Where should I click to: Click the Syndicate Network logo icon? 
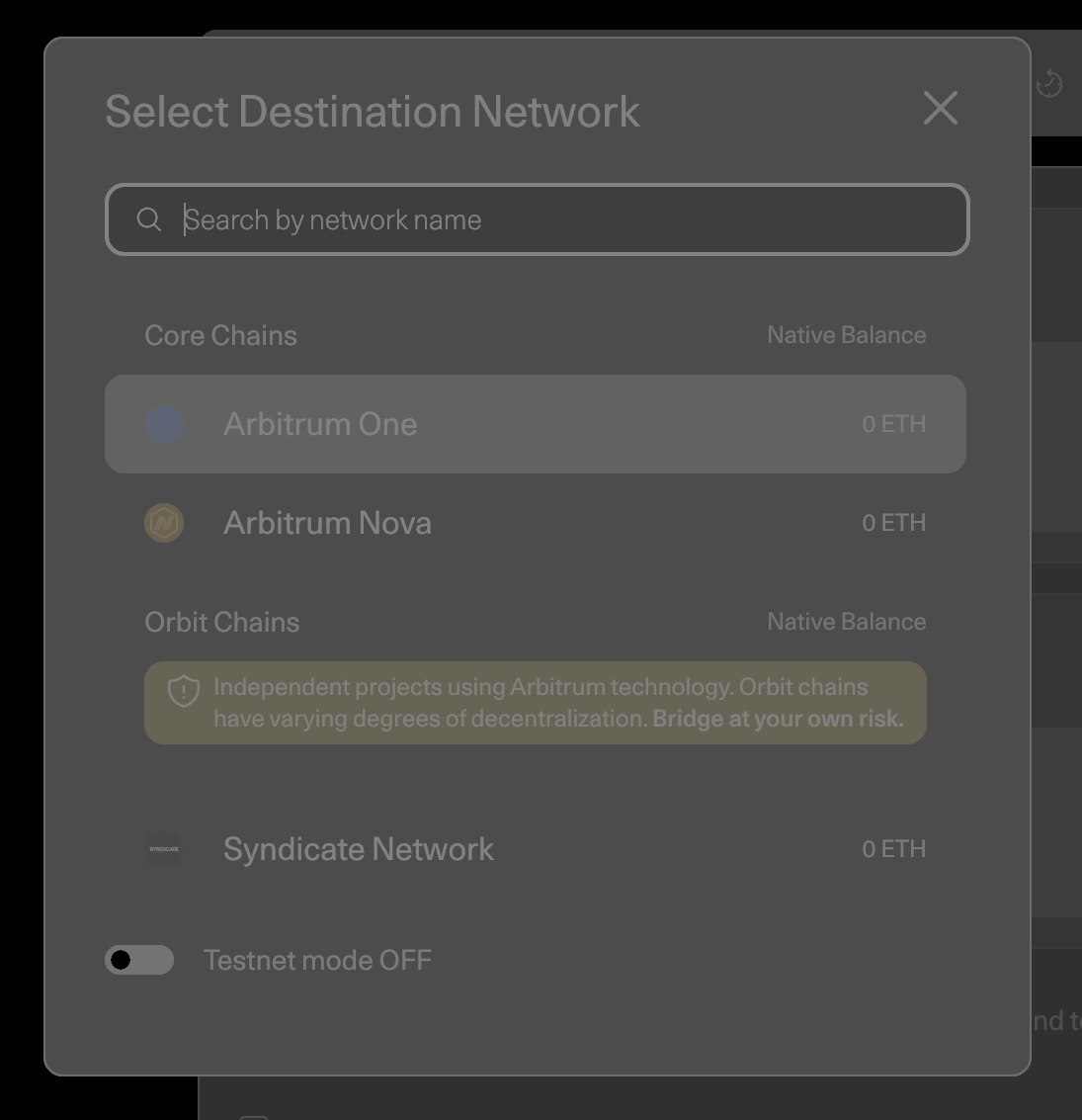(164, 849)
